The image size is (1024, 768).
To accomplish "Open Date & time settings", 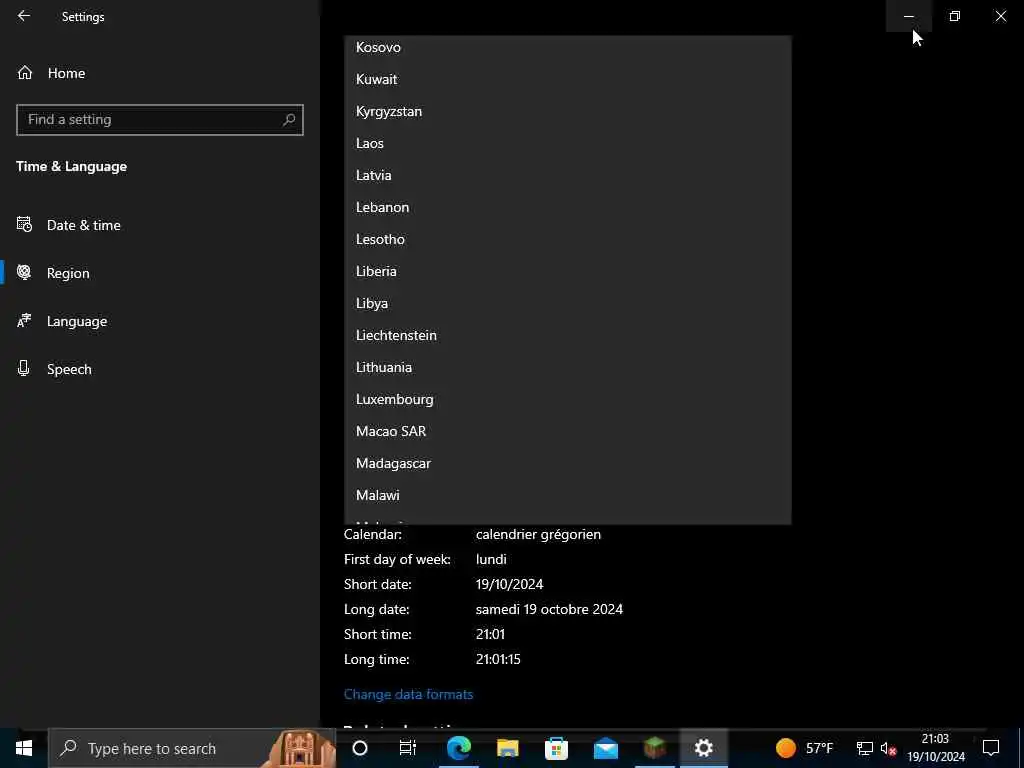I will (x=160, y=225).
